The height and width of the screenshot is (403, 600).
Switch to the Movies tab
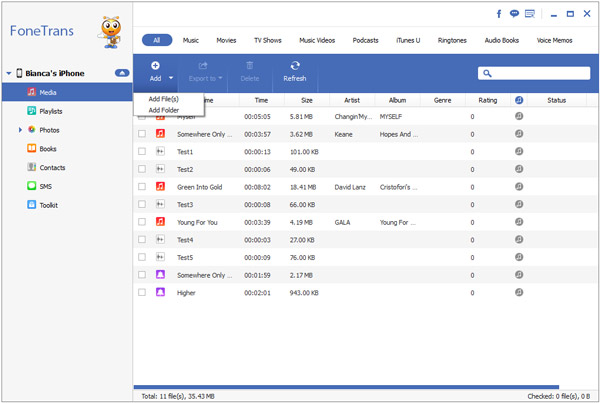tap(226, 40)
